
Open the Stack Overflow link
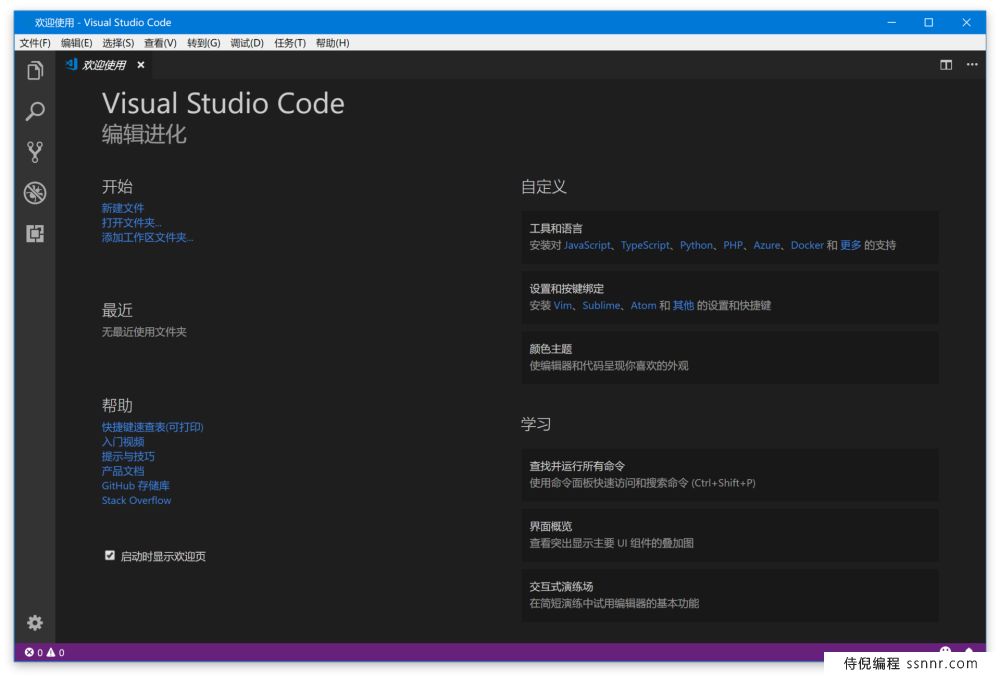(x=136, y=500)
